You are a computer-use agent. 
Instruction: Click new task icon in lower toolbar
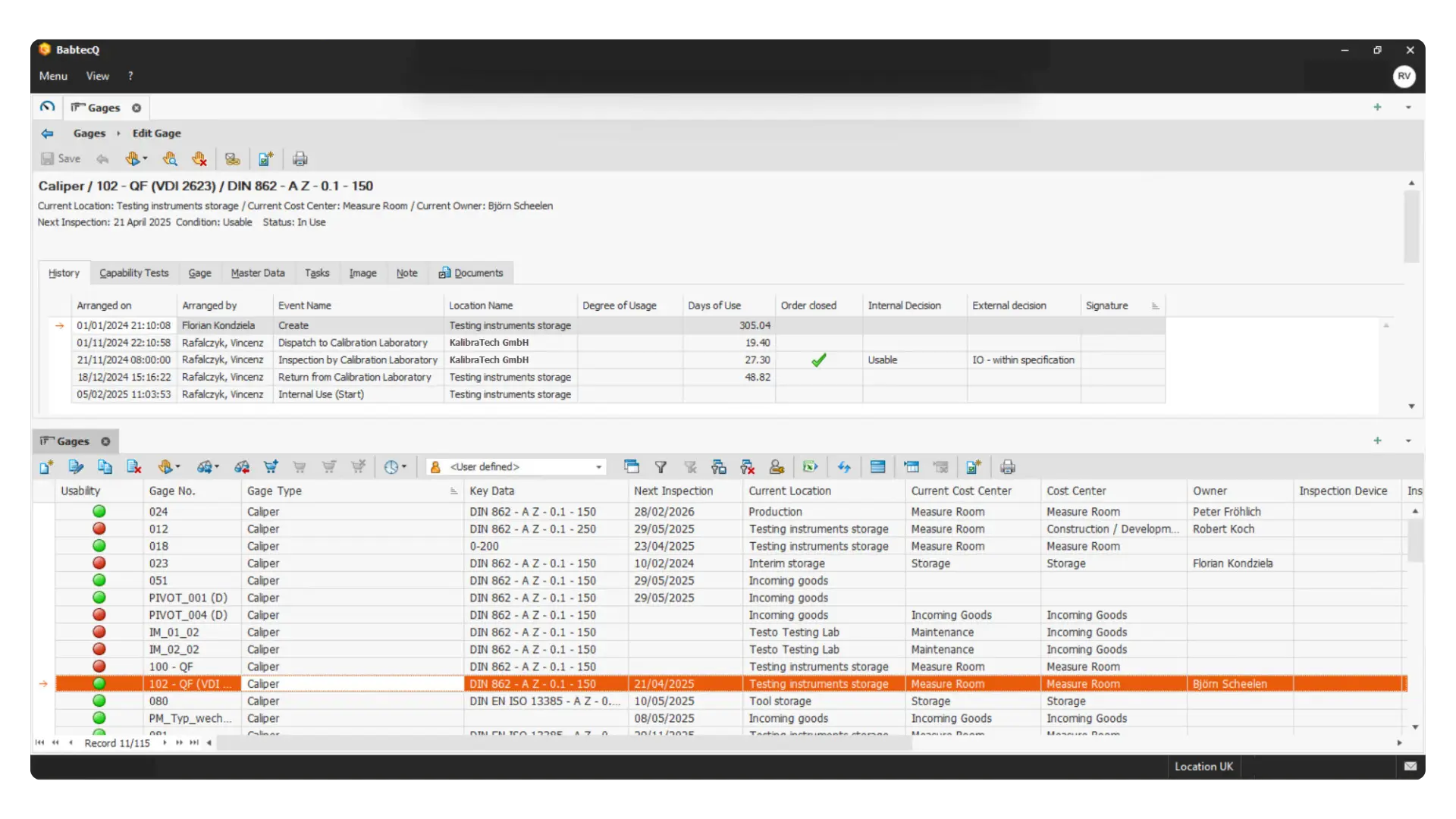(974, 467)
